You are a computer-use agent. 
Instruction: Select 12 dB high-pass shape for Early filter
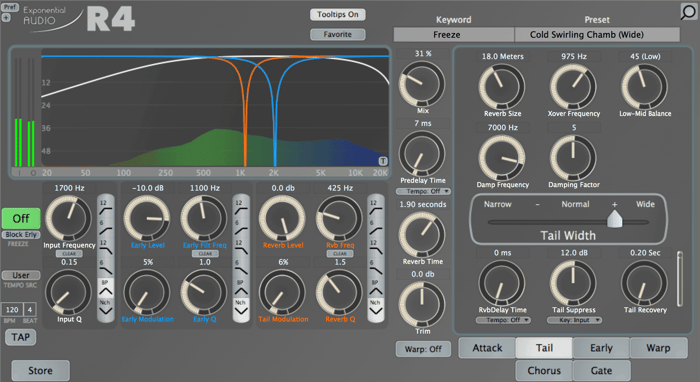tap(241, 207)
